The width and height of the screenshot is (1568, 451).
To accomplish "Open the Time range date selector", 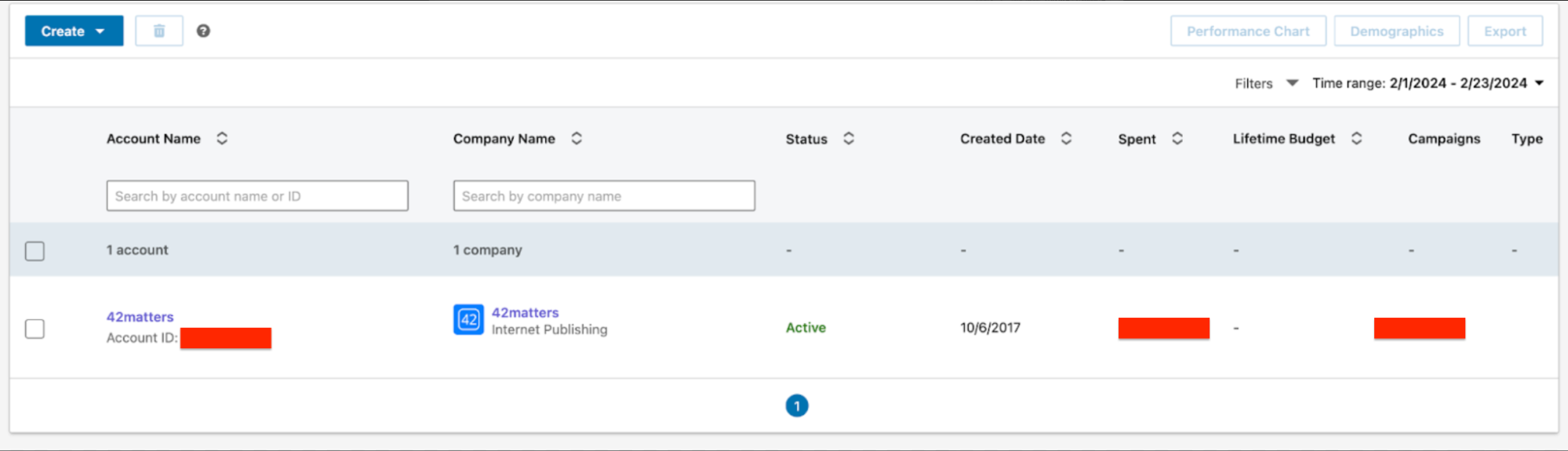I will (x=1428, y=83).
